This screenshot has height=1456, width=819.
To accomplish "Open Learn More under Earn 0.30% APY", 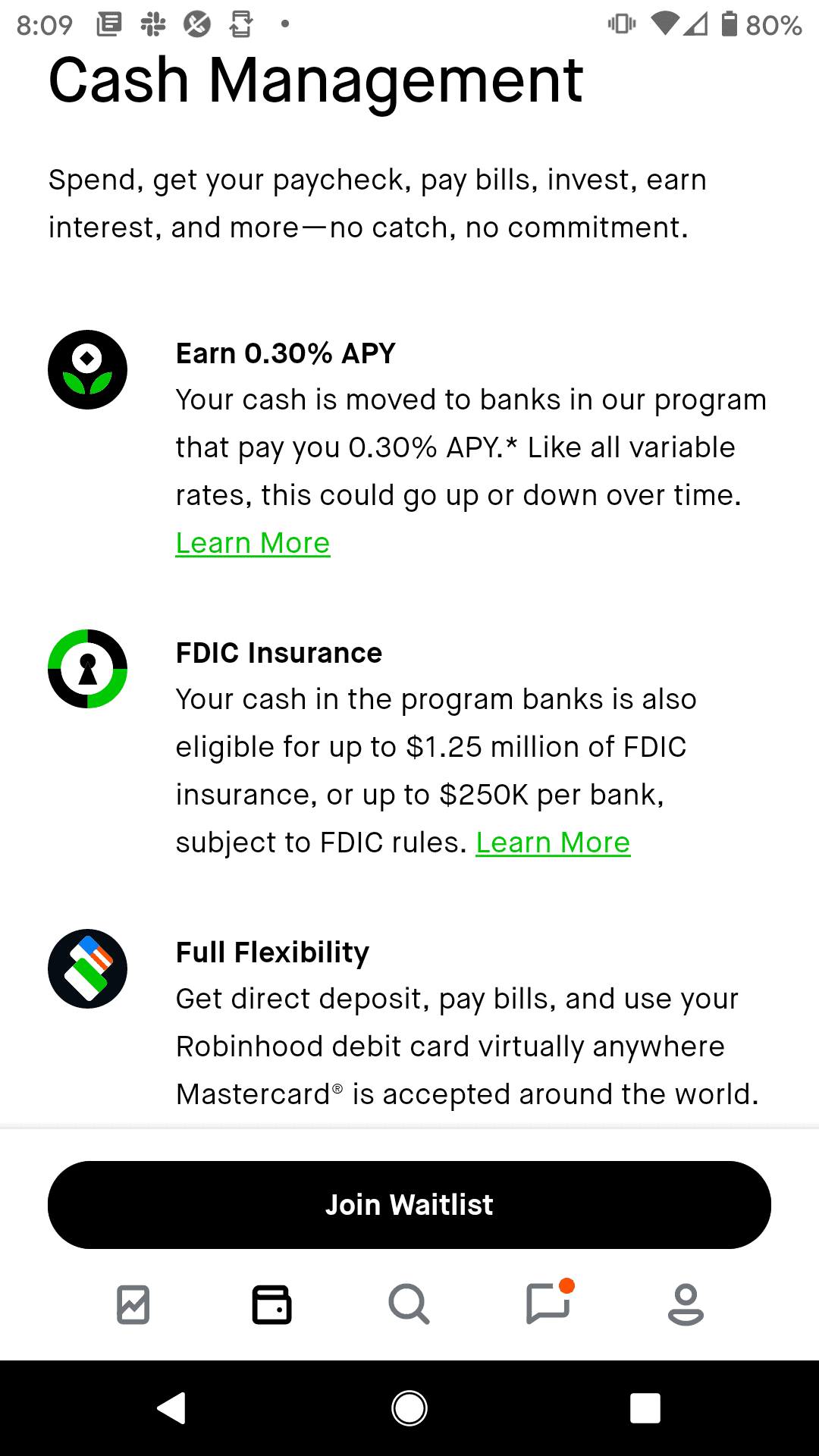I will click(252, 543).
